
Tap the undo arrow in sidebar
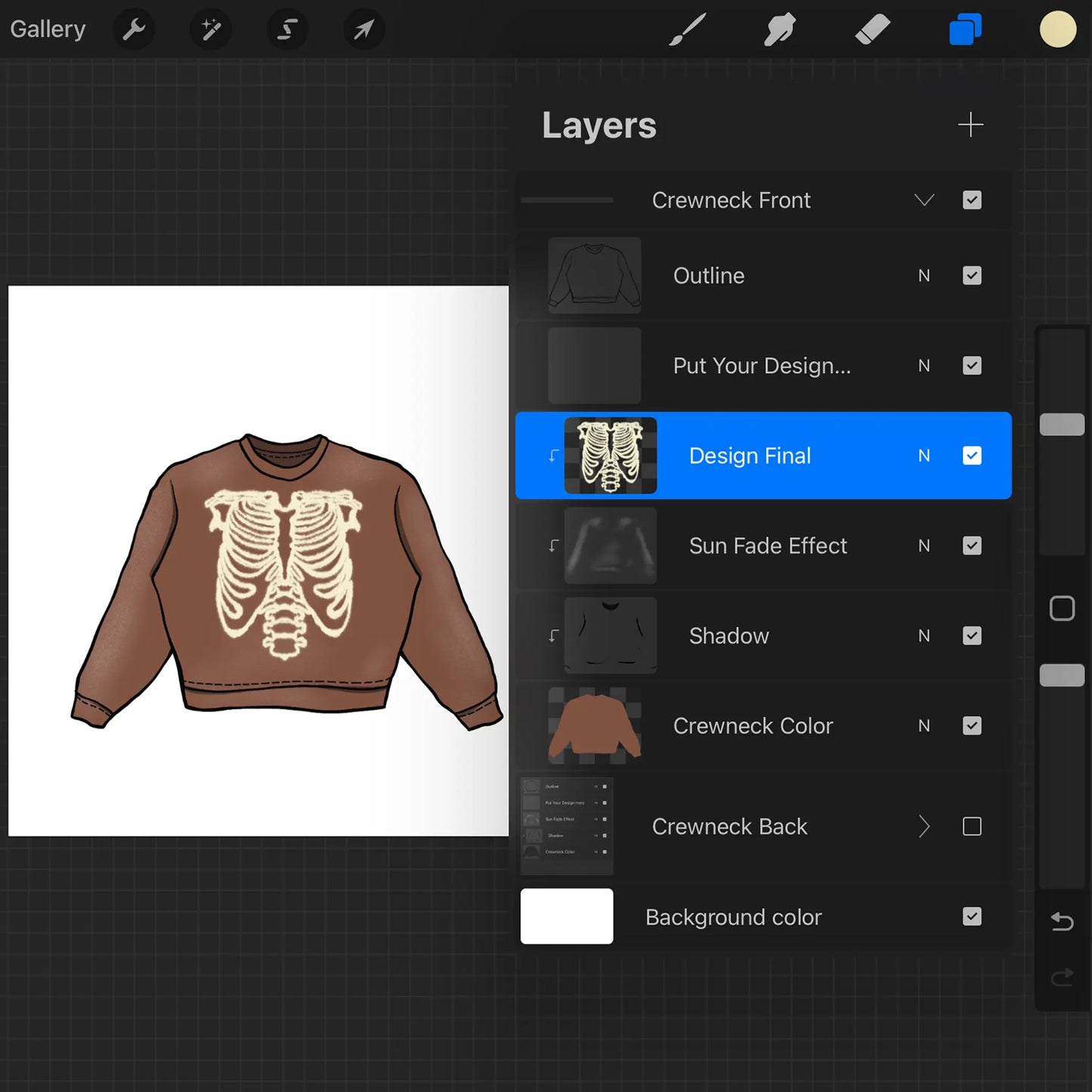(x=1062, y=921)
